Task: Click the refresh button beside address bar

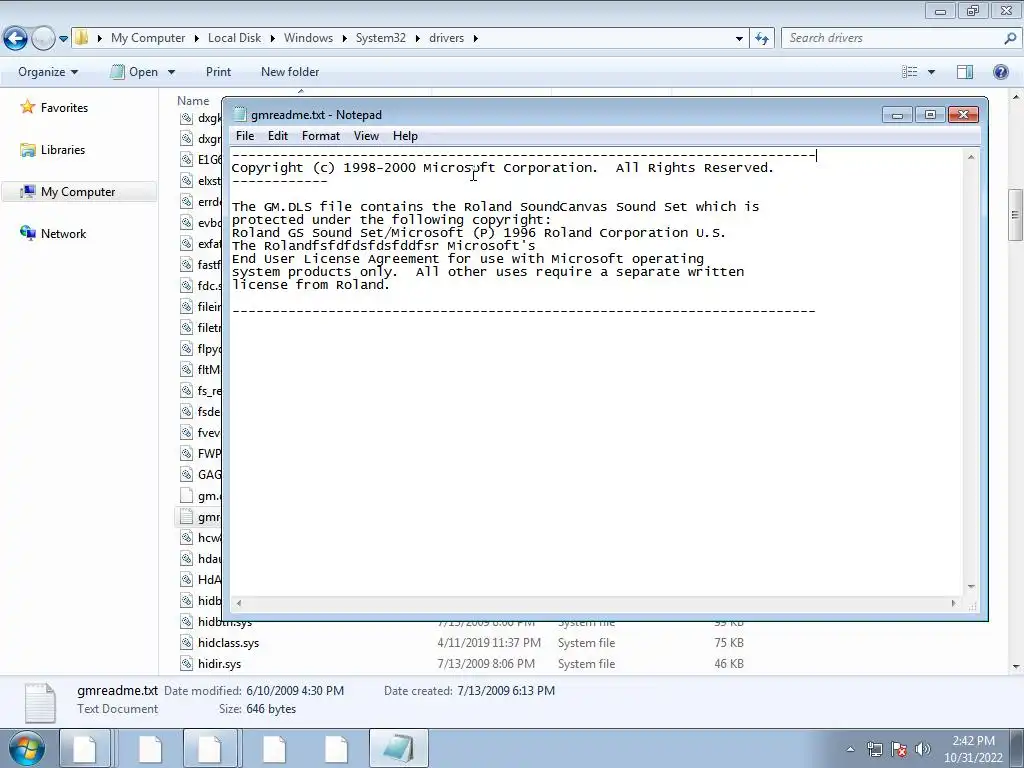Action: point(762,39)
